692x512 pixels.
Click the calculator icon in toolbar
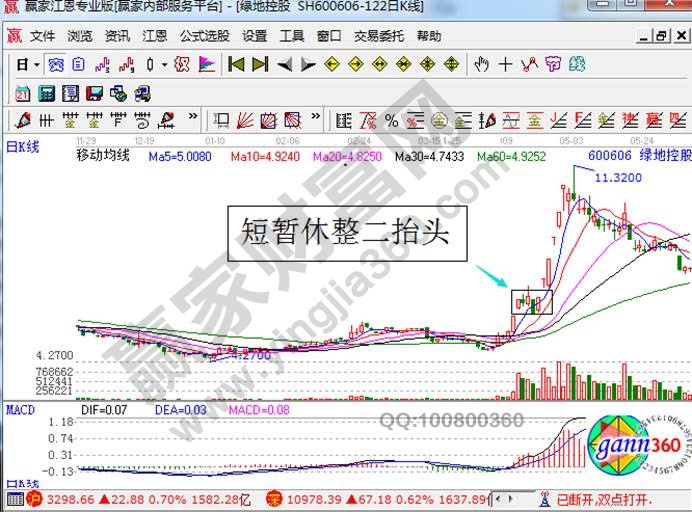point(46,94)
